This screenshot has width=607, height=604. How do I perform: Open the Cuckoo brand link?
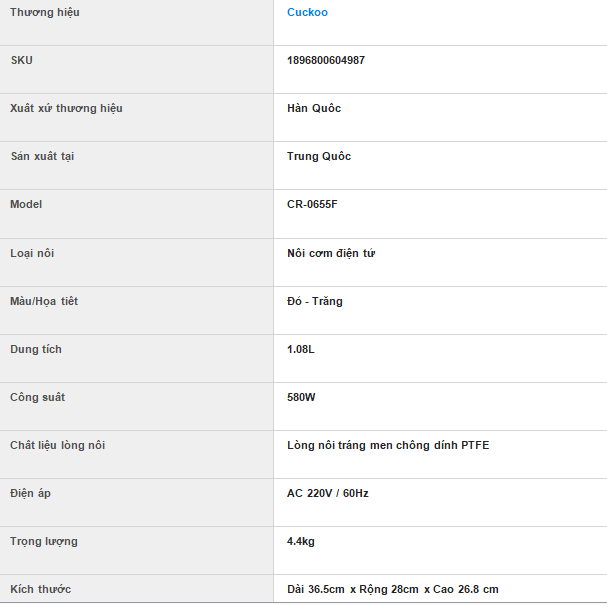point(307,13)
